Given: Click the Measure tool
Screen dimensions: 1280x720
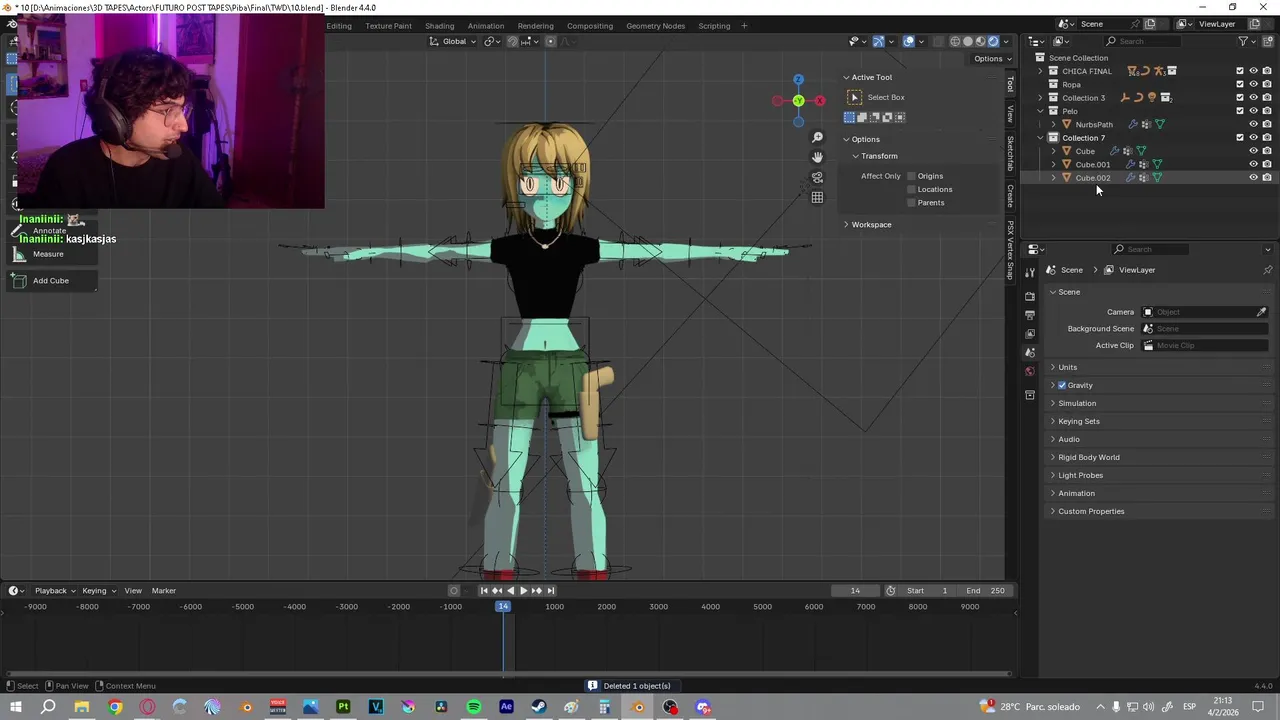Looking at the screenshot, I should click(x=52, y=254).
